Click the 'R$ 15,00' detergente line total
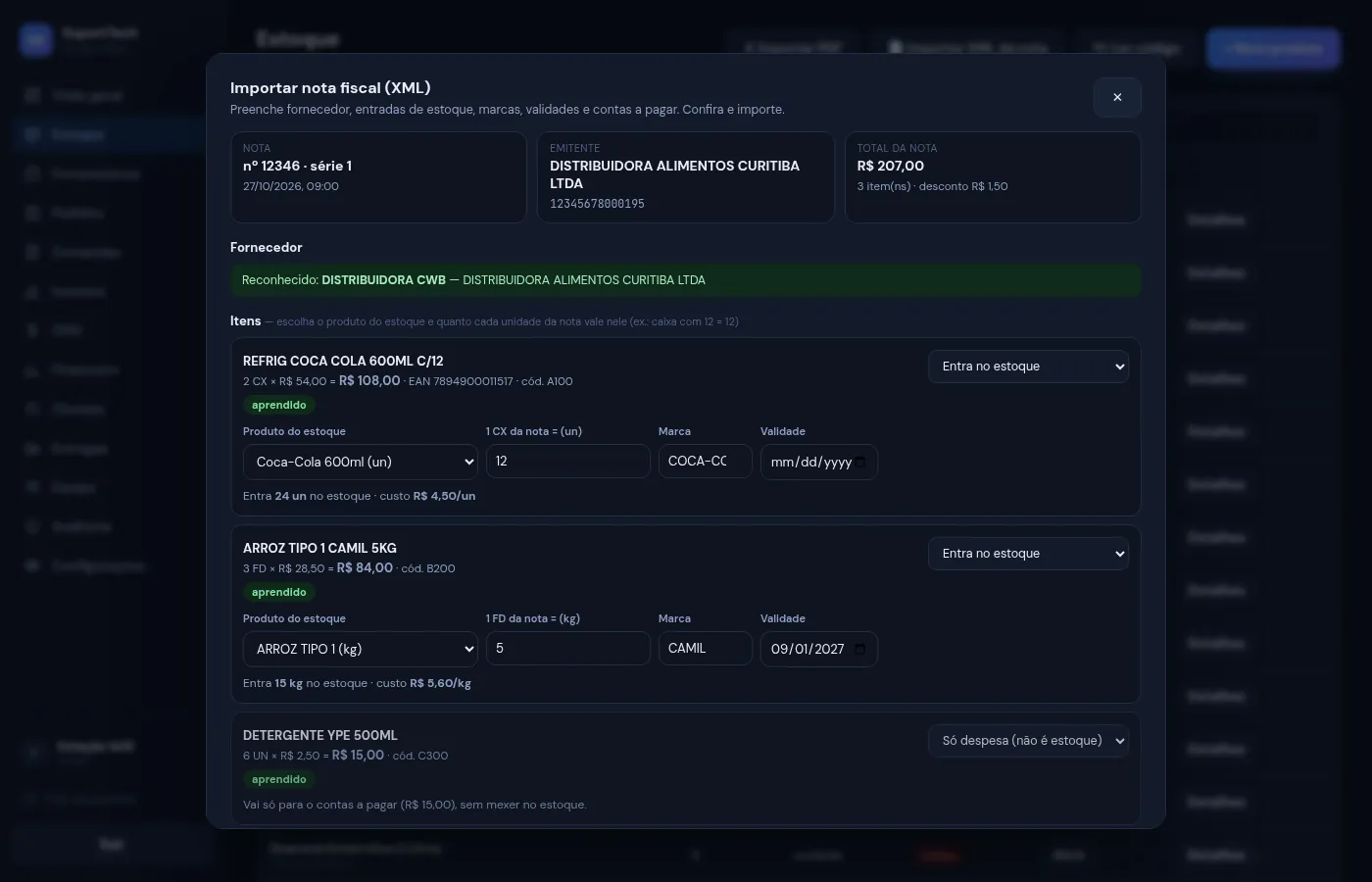Screen dimensions: 1372x882 point(358,755)
